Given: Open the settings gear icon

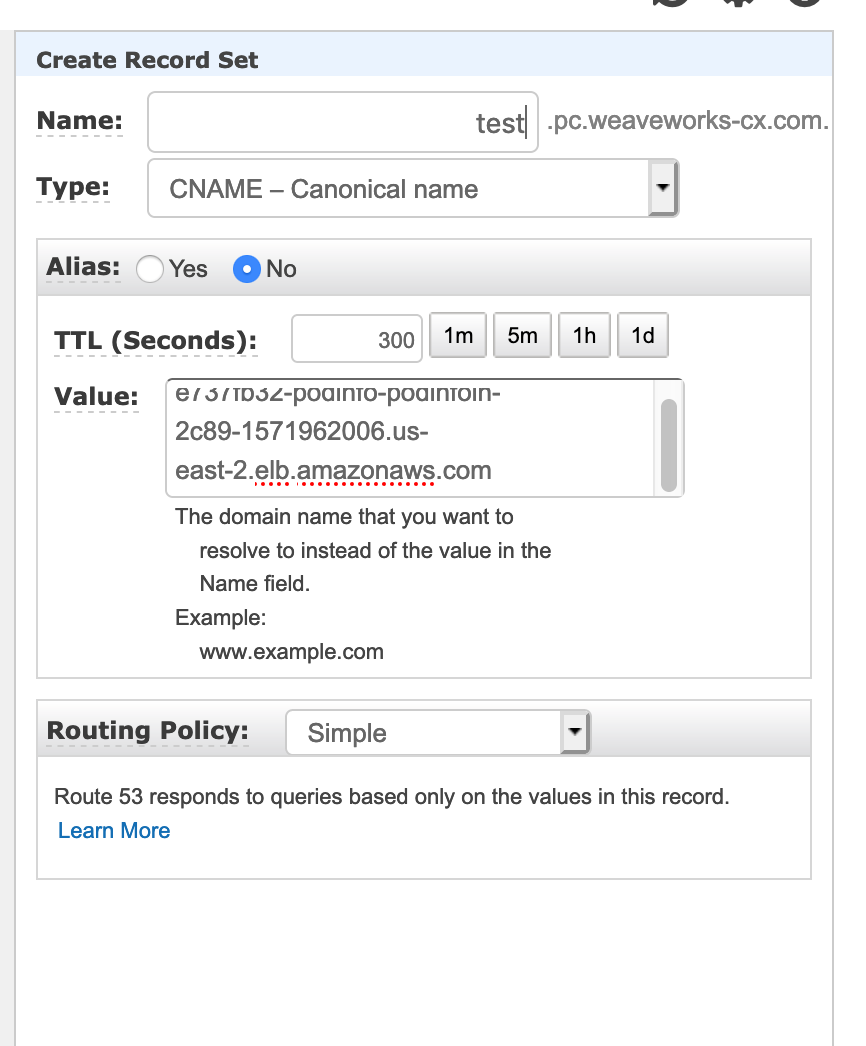Looking at the screenshot, I should (739, 2).
